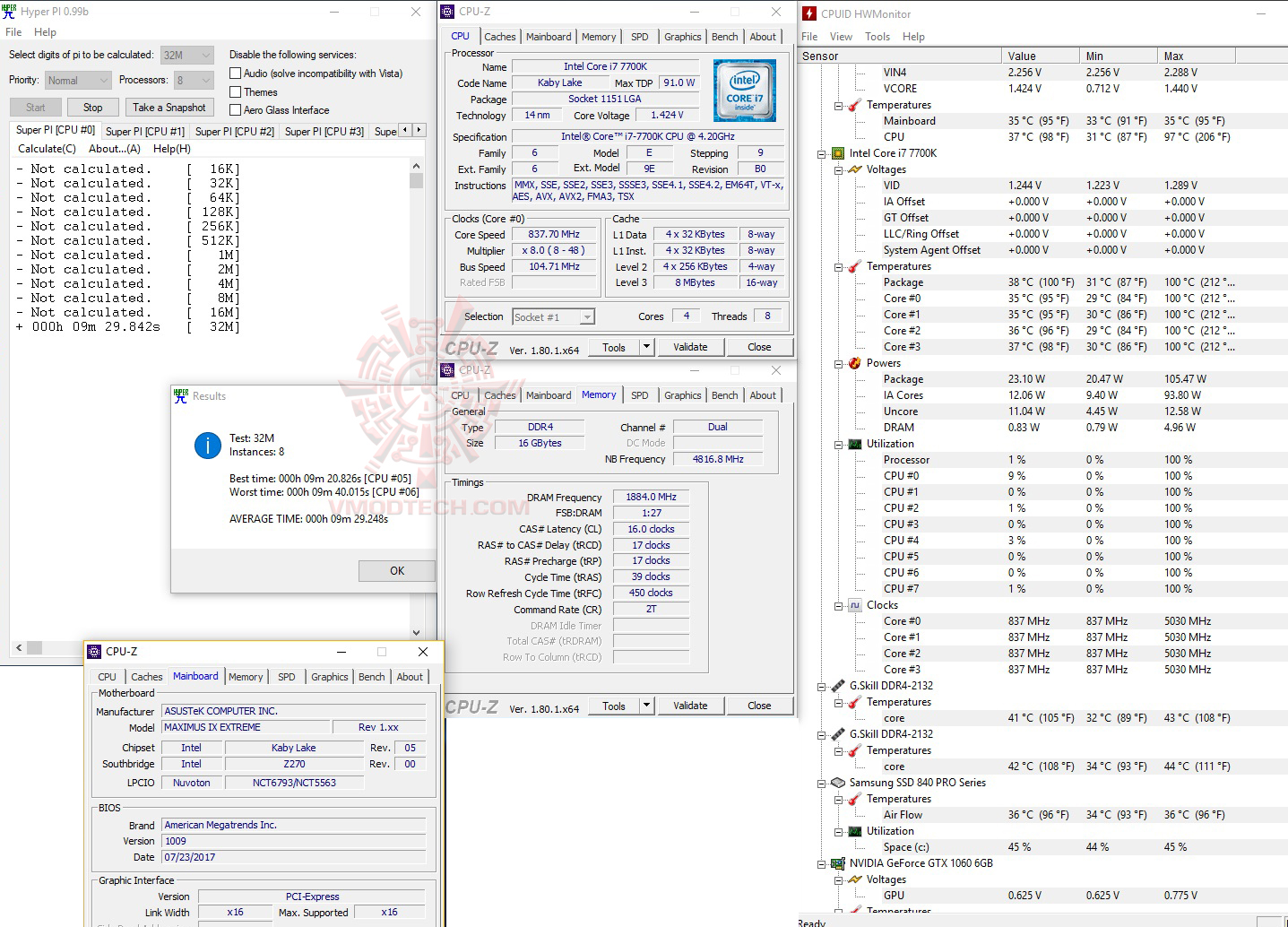This screenshot has width=1288, height=927.
Task: Switch to the SPD tab in CPU-Z
Action: pos(640,37)
